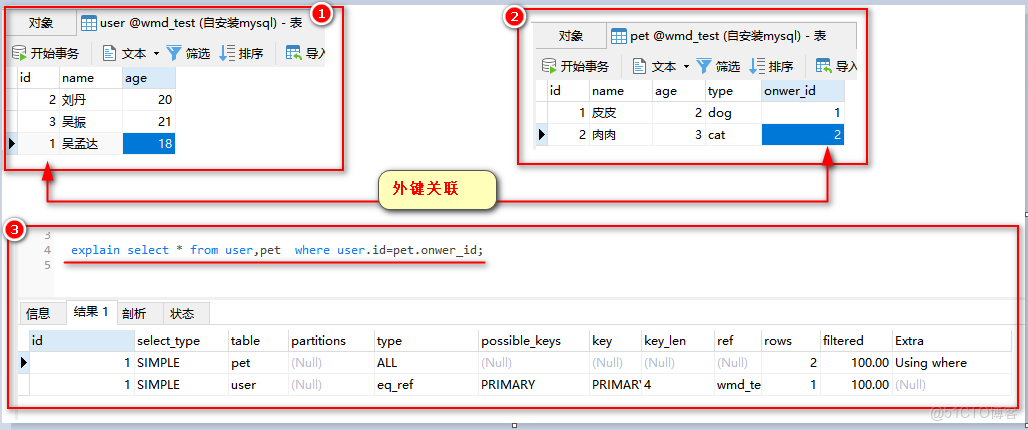Click the onwer_id column header in pet table
Screen dimensions: 1028x430
[x=802, y=90]
